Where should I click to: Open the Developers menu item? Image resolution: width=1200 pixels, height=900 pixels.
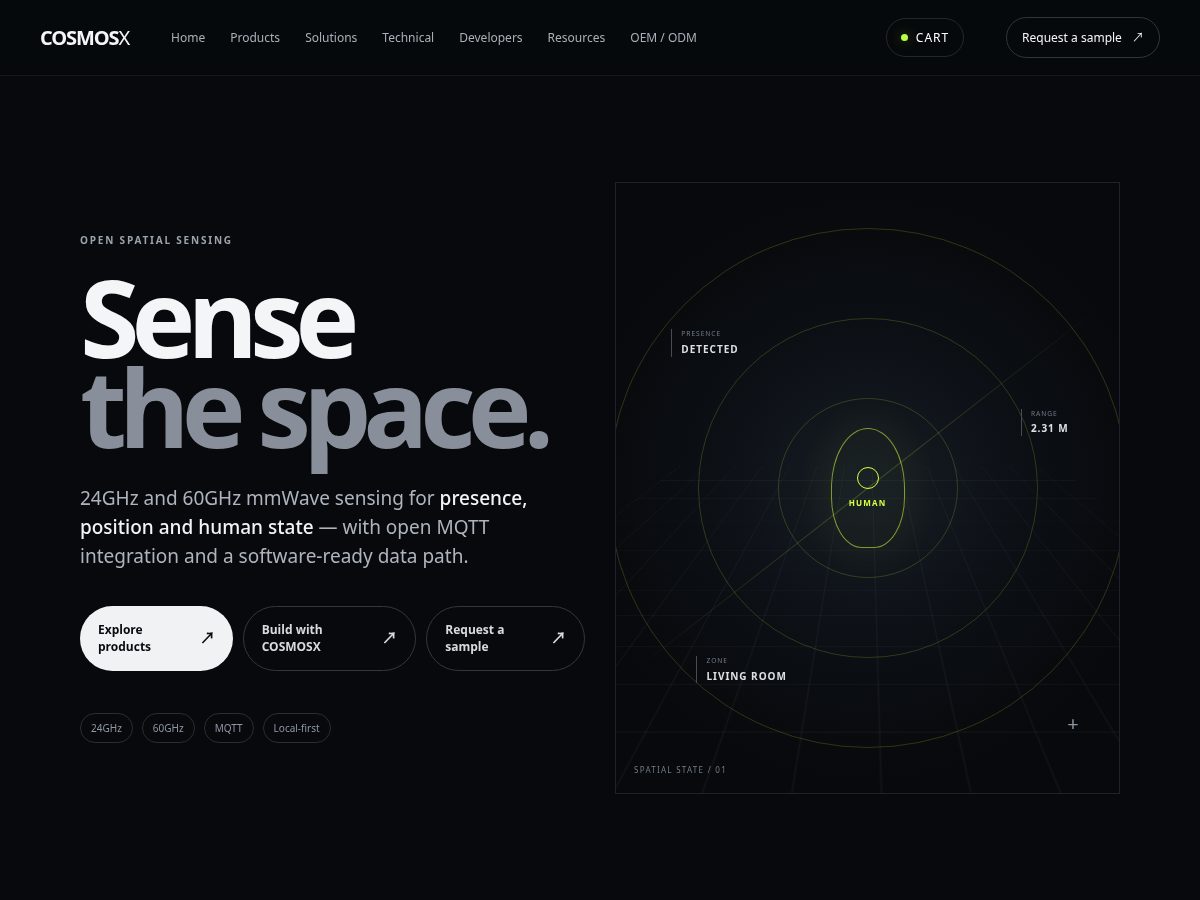[490, 38]
